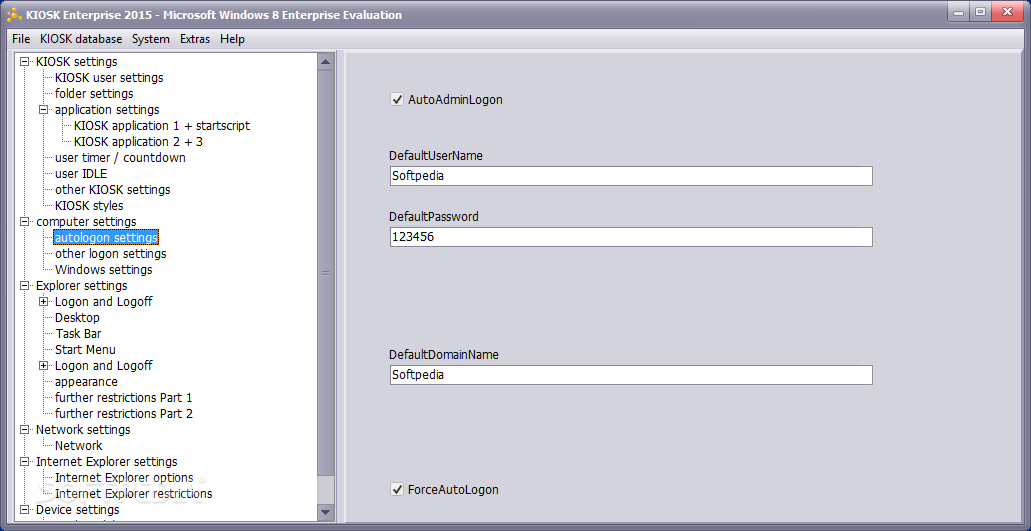Collapse the computer settings tree node
Viewport: 1031px width, 531px height.
point(25,221)
